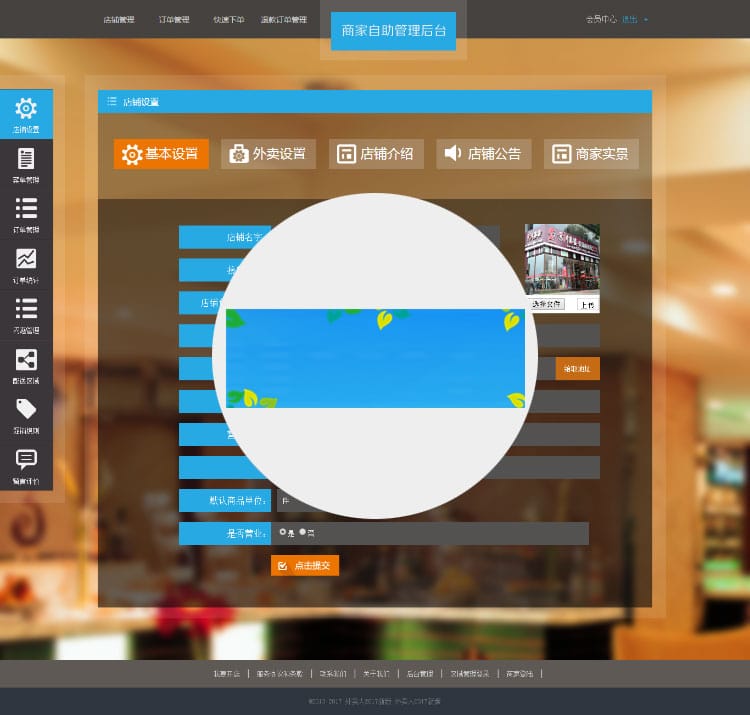Click 点击提交 submit button
750x715 pixels.
(305, 566)
